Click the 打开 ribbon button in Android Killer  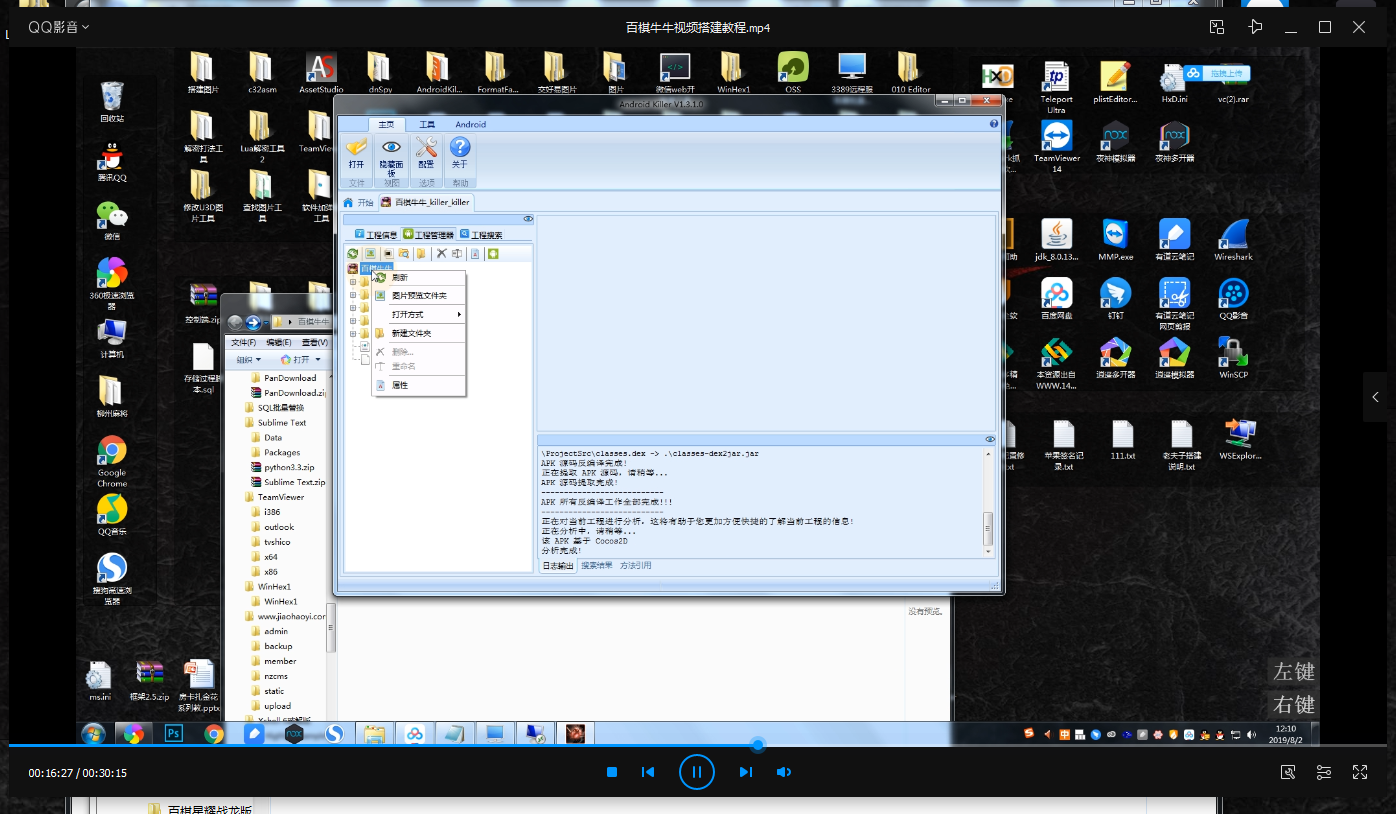(356, 153)
